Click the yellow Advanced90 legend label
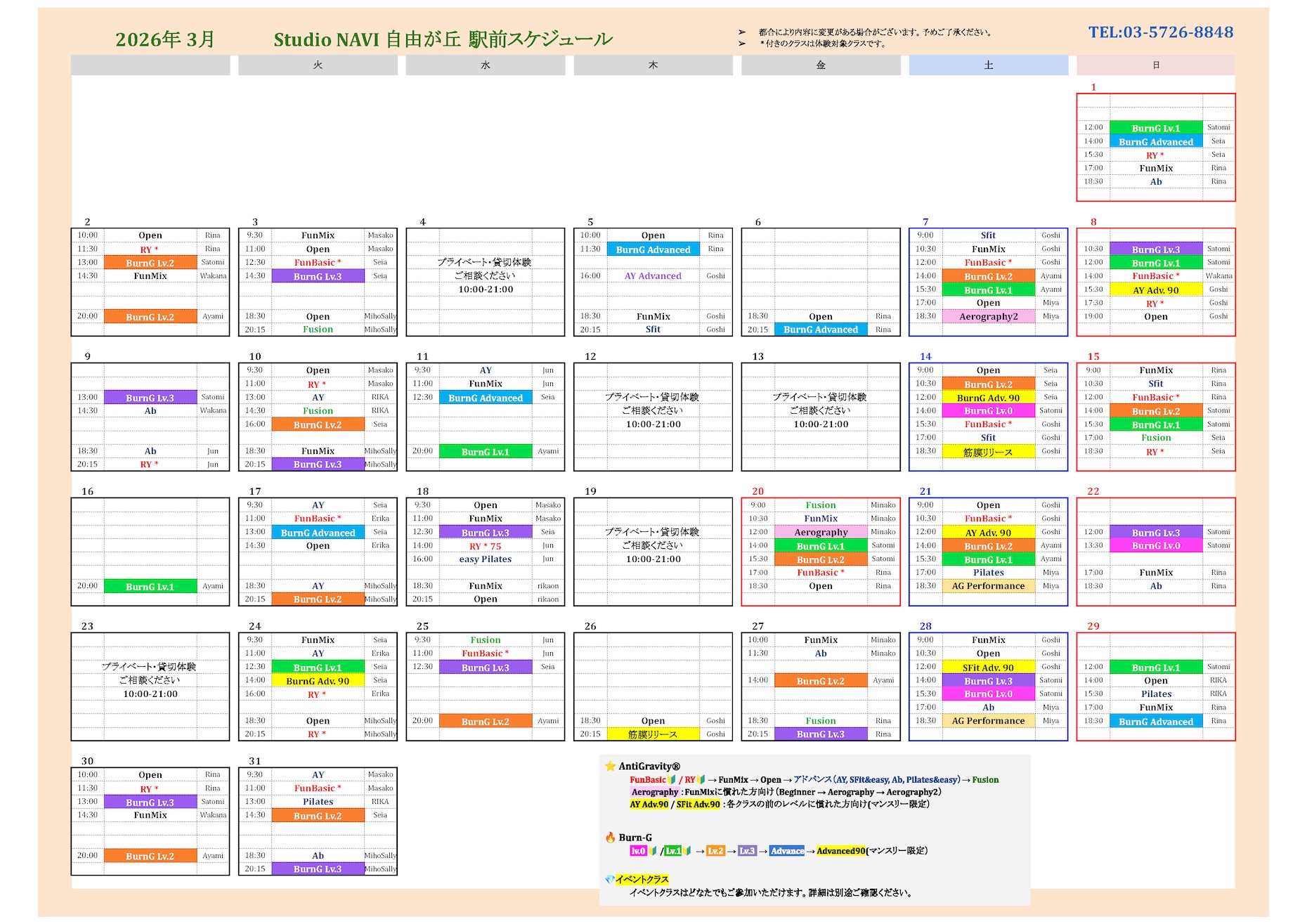The image size is (1307, 924). (840, 851)
